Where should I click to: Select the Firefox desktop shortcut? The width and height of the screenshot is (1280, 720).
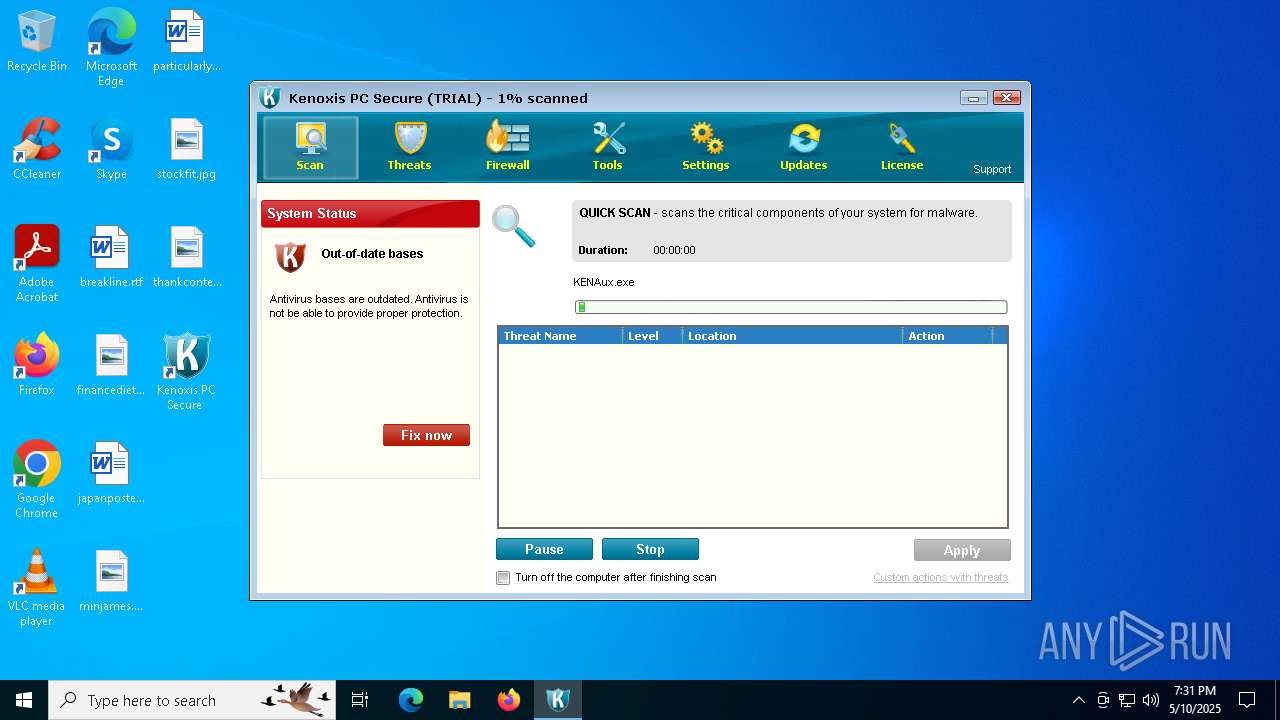(37, 366)
